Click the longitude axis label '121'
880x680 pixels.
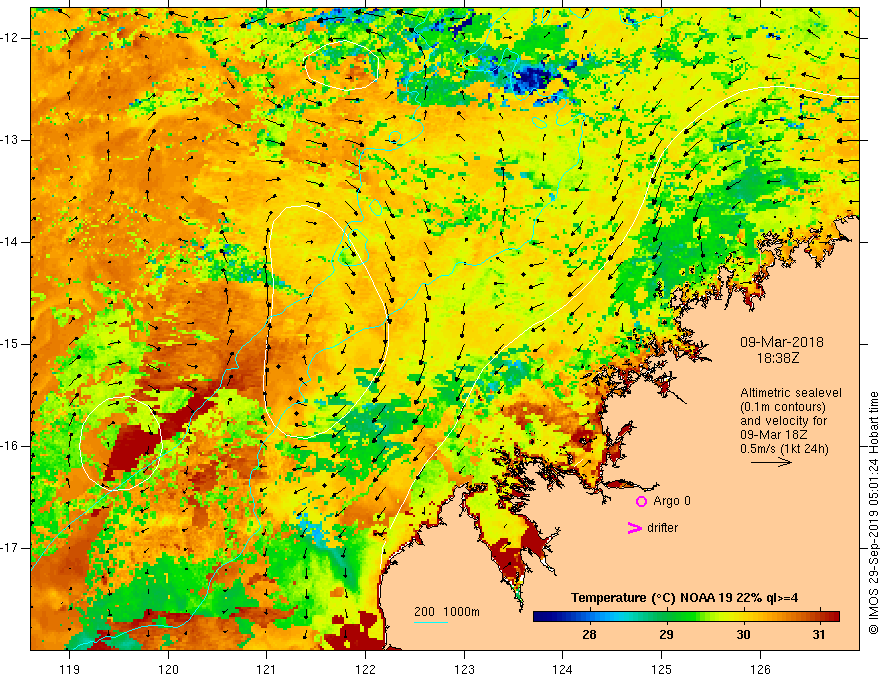pos(267,669)
